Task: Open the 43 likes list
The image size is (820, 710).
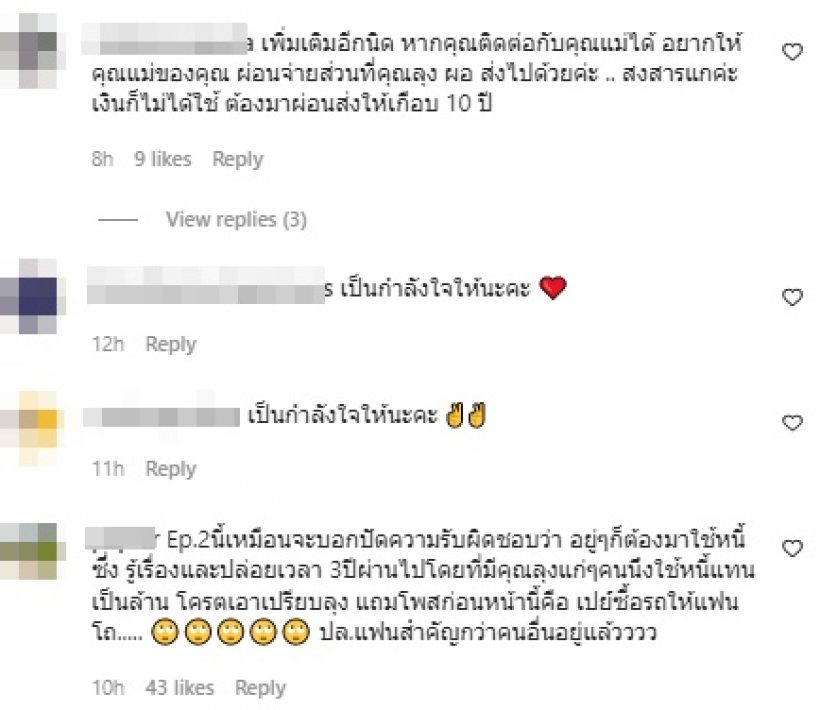Action: pyautogui.click(x=180, y=688)
